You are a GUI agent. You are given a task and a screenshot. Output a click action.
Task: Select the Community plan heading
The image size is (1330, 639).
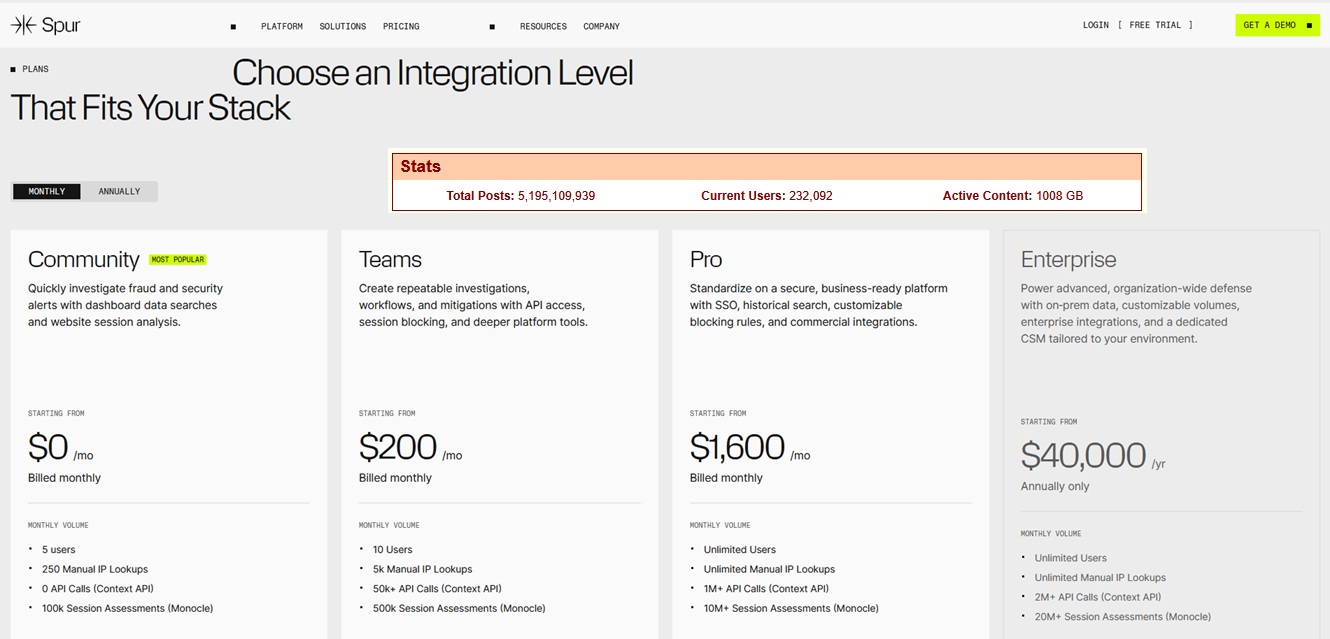click(x=84, y=260)
